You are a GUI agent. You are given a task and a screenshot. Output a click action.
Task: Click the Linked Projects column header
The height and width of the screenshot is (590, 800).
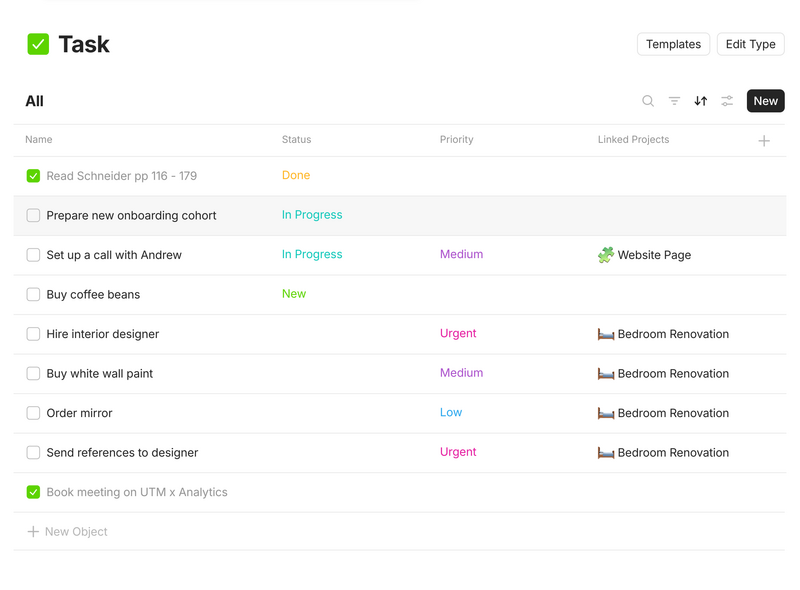point(633,139)
